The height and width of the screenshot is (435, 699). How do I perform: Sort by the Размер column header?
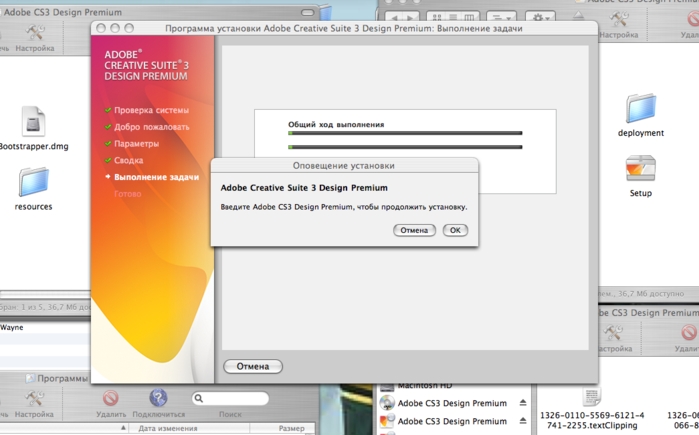tap(292, 428)
